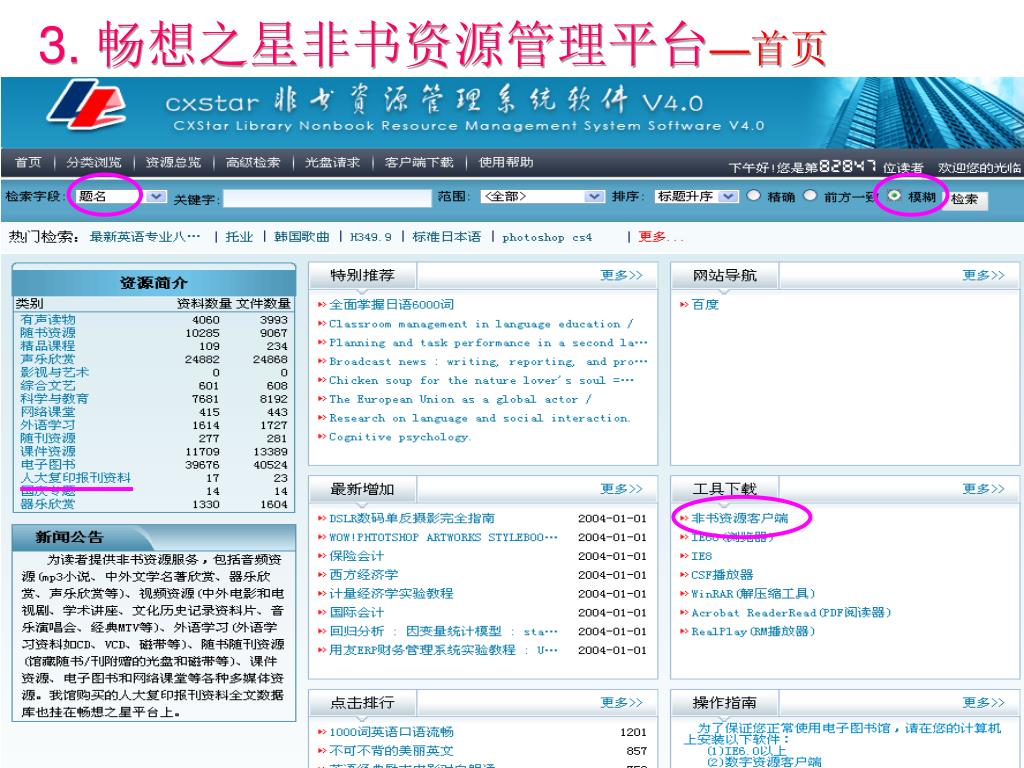The width and height of the screenshot is (1024, 768).
Task: Open DSLR数码单反摄影完全指南 entry
Action: [x=411, y=518]
